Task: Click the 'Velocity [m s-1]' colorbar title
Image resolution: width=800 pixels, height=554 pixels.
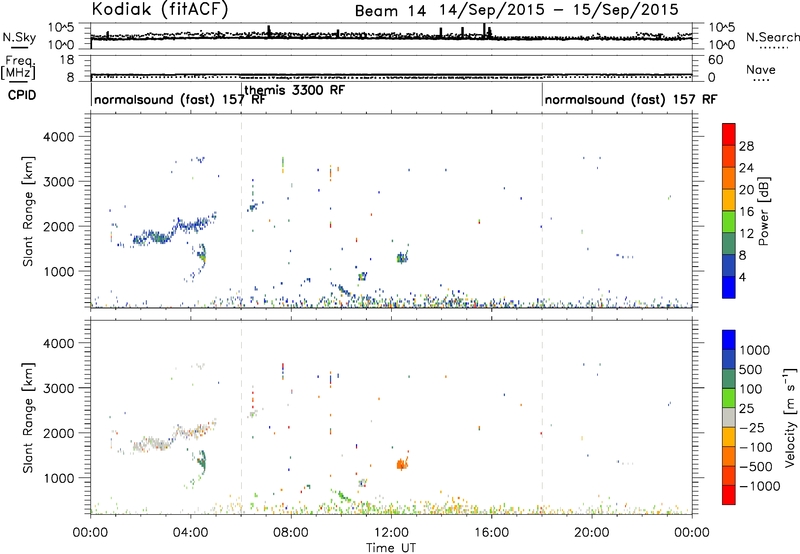Action: pos(790,417)
